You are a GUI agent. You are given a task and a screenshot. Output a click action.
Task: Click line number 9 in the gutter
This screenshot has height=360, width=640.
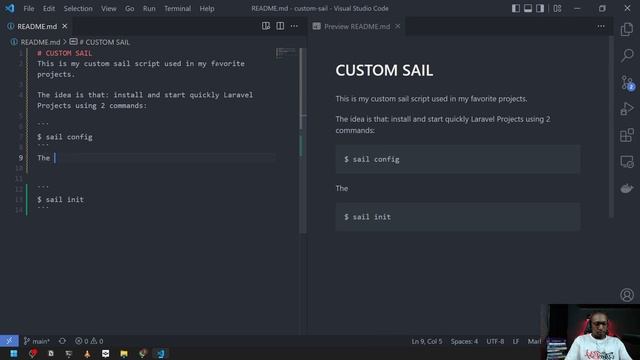[x=20, y=158]
